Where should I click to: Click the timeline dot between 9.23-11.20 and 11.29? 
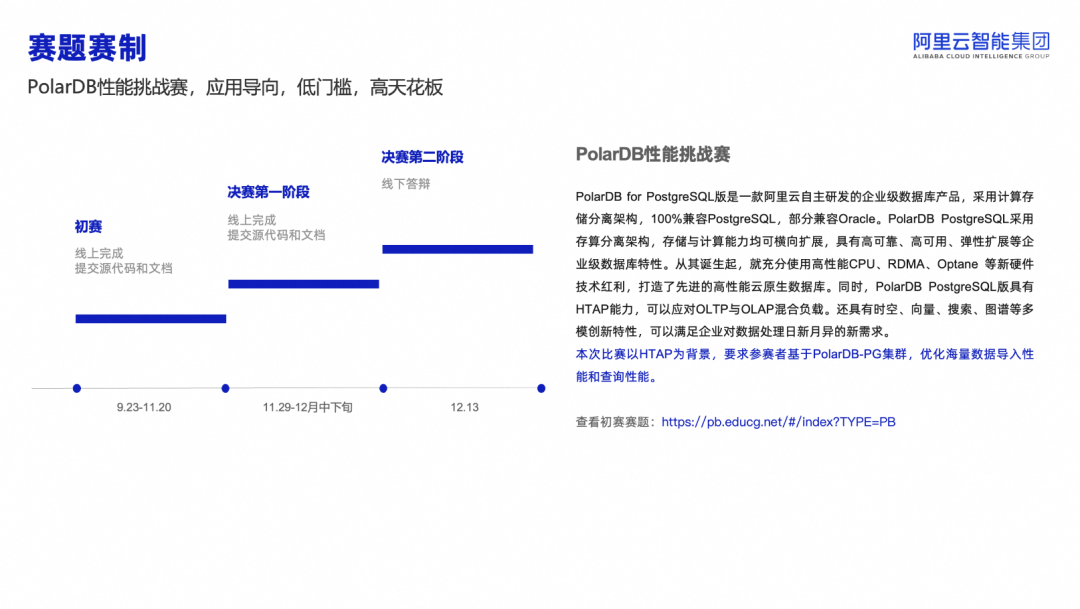[225, 389]
